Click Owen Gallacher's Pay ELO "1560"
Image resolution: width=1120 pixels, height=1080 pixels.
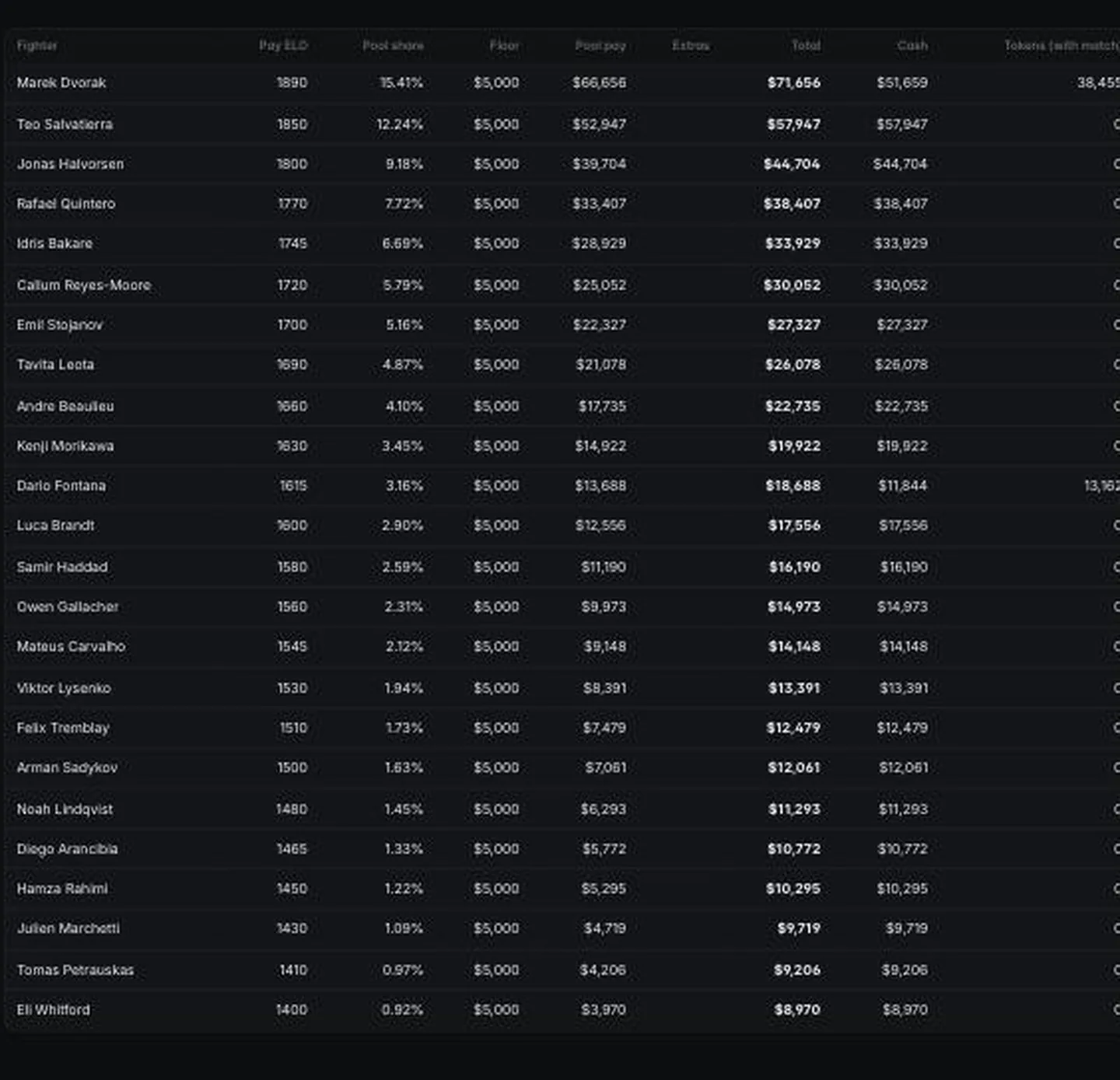(292, 607)
